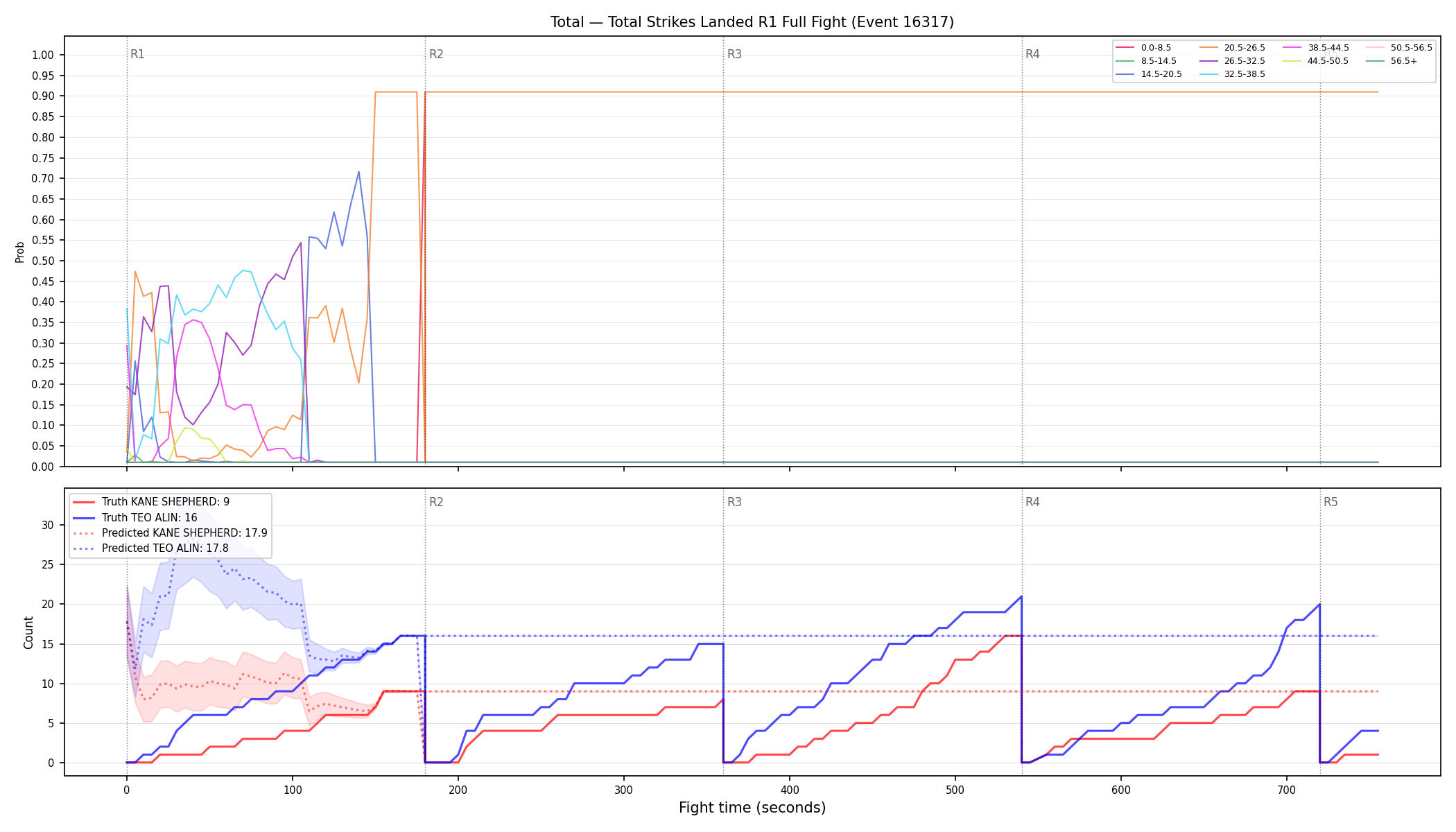
Task: Click the 200 tick on the fight time axis
Action: point(458,790)
